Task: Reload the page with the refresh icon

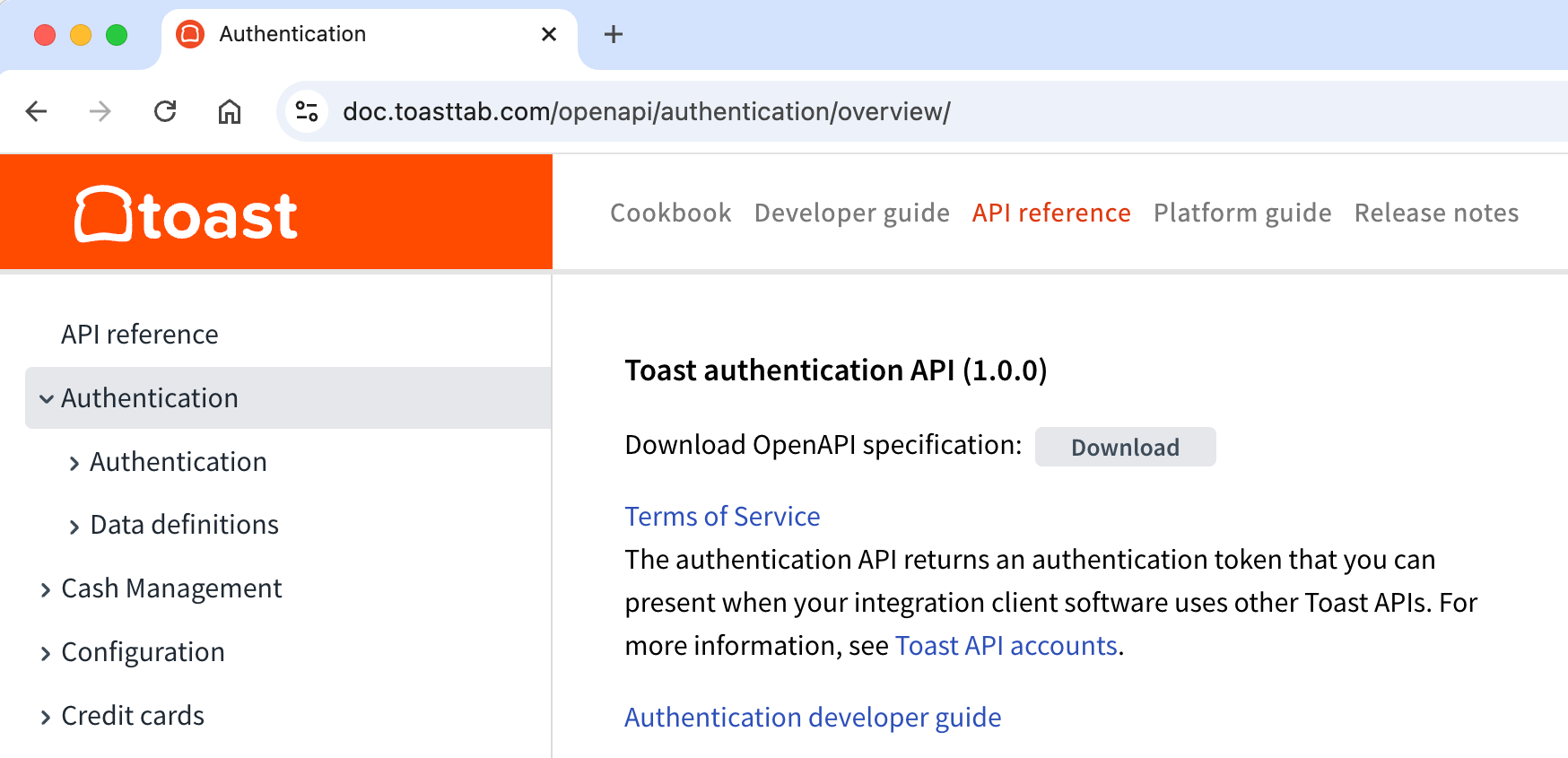Action: coord(165,111)
